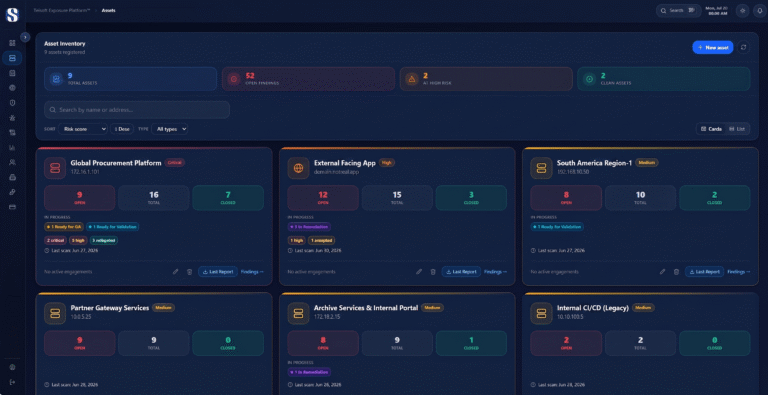Click the Assets breadcrumb

pyautogui.click(x=109, y=10)
